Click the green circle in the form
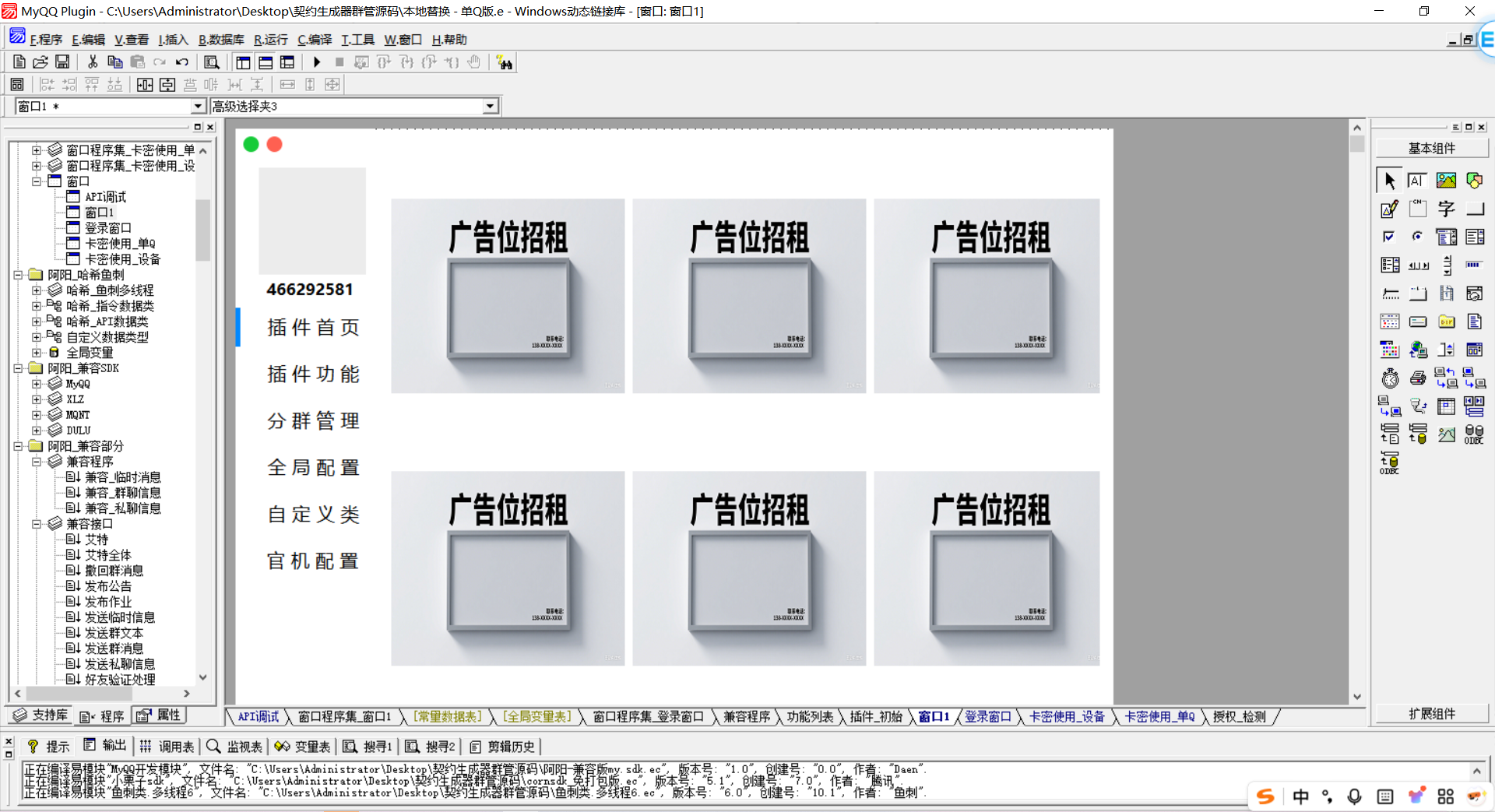This screenshot has width=1495, height=812. click(251, 144)
